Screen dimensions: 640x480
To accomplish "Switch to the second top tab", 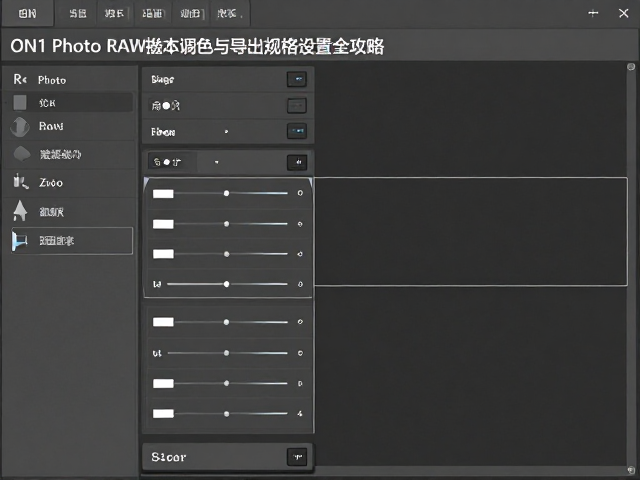I will [78, 14].
